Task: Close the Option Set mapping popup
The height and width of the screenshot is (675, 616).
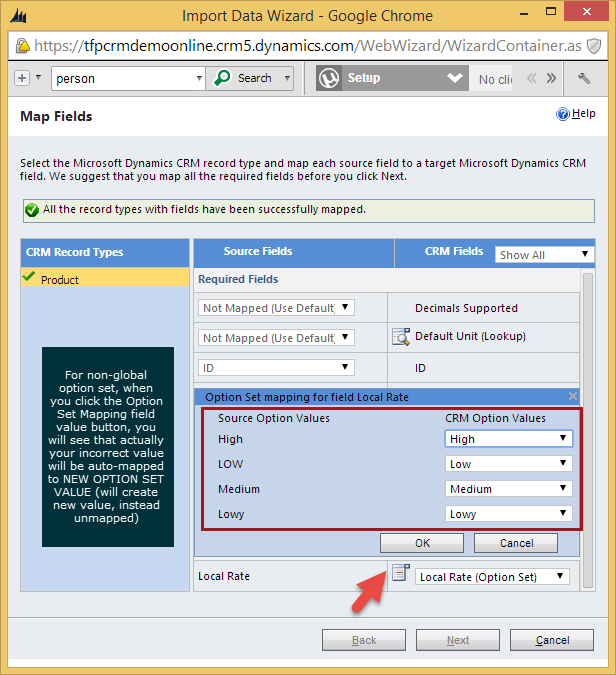Action: coord(573,396)
